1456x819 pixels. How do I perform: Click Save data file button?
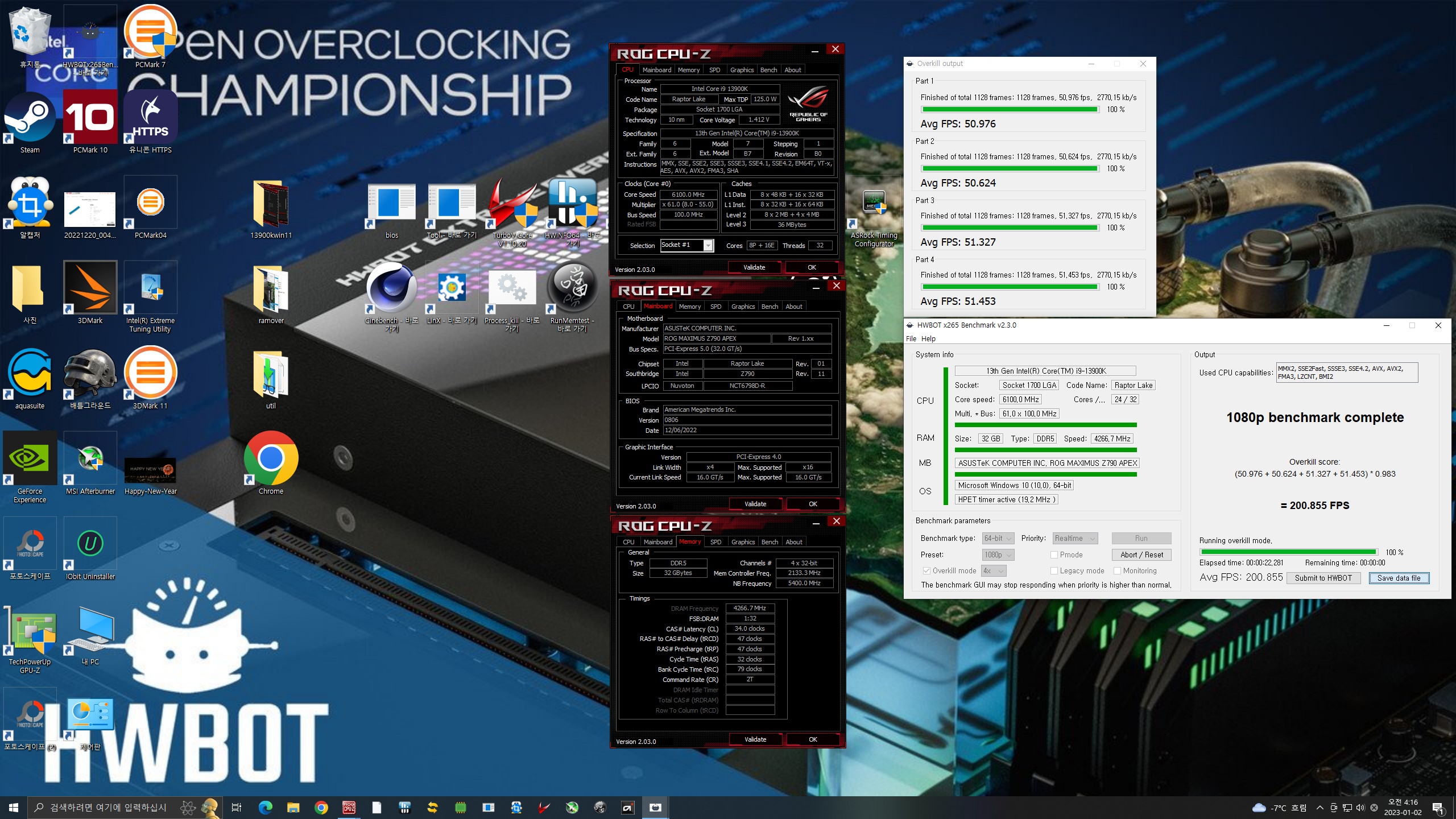pyautogui.click(x=1399, y=578)
